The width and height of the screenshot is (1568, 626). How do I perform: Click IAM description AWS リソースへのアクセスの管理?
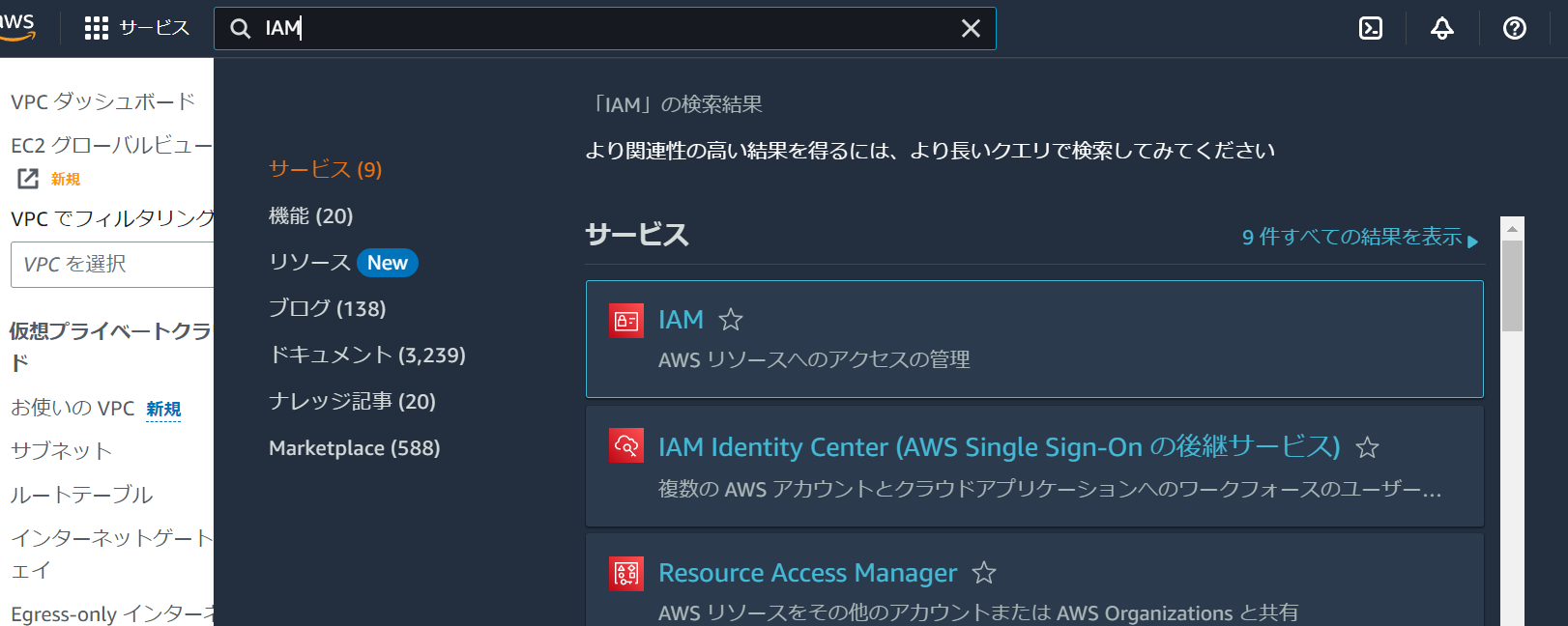pyautogui.click(x=814, y=359)
